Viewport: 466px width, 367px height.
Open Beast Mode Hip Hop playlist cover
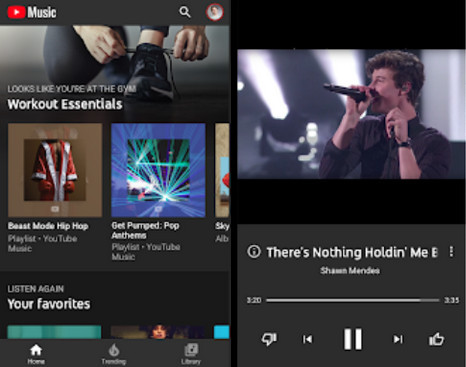[55, 170]
